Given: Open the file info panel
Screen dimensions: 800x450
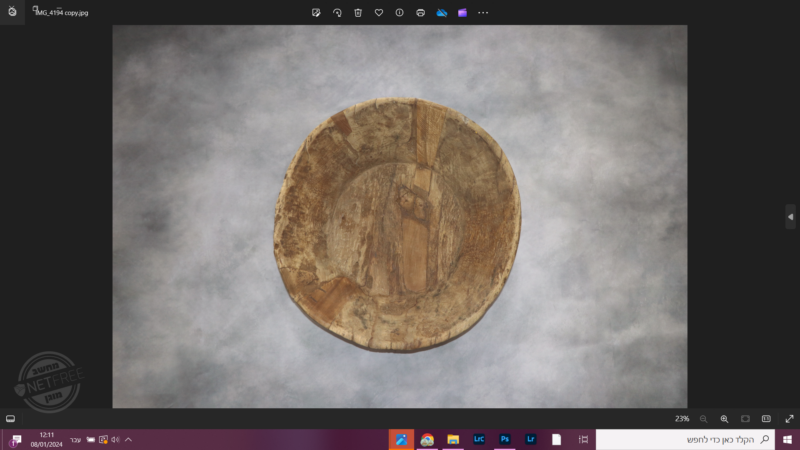Looking at the screenshot, I should 399,13.
